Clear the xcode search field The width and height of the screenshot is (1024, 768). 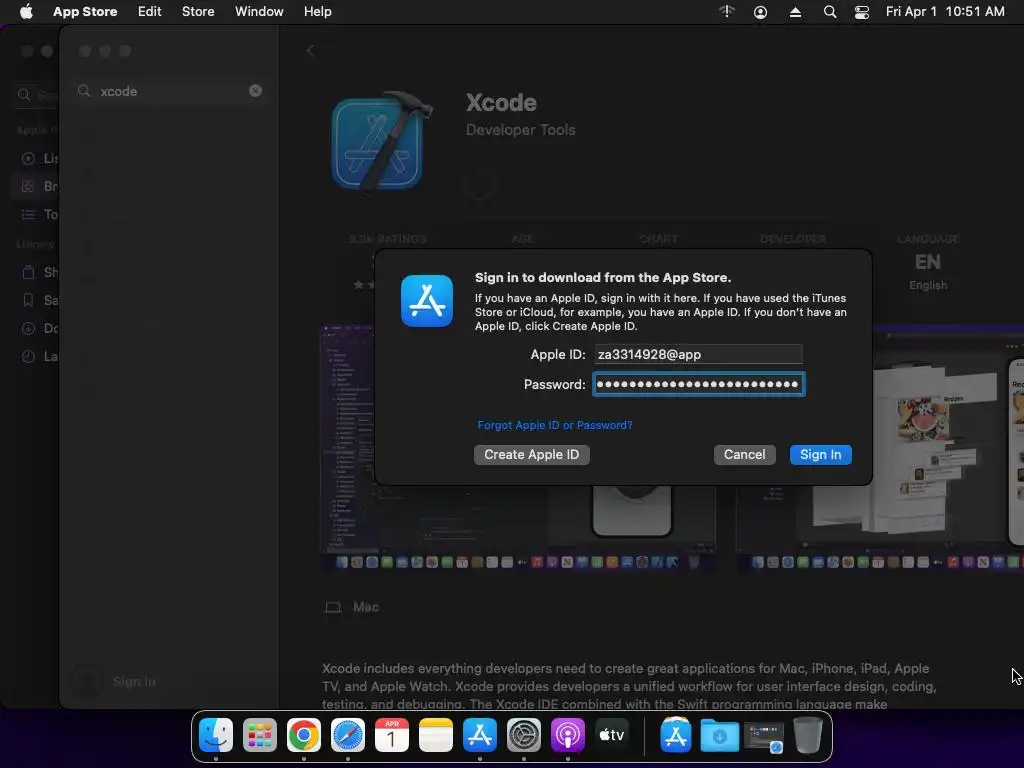click(255, 91)
